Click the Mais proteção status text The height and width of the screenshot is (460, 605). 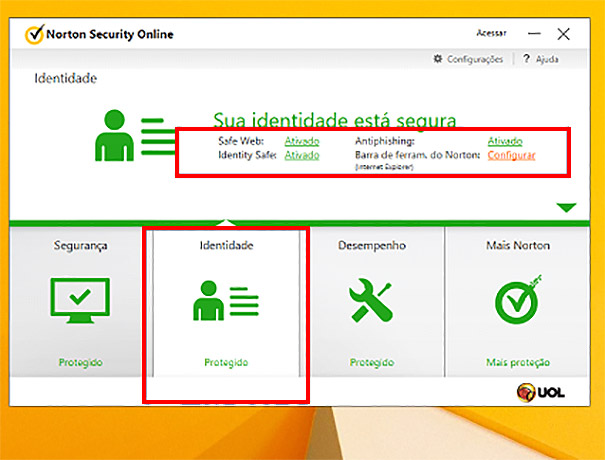[518, 362]
